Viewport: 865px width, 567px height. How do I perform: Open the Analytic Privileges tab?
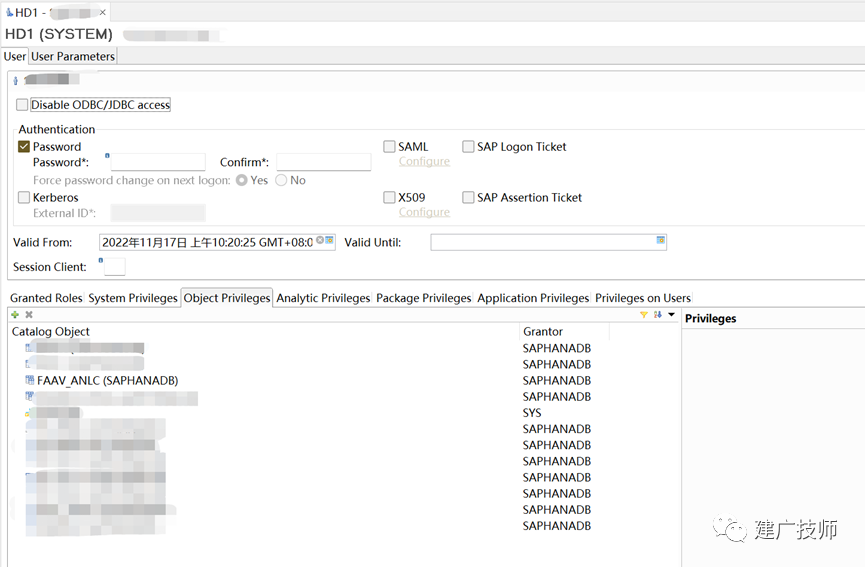pyautogui.click(x=323, y=298)
